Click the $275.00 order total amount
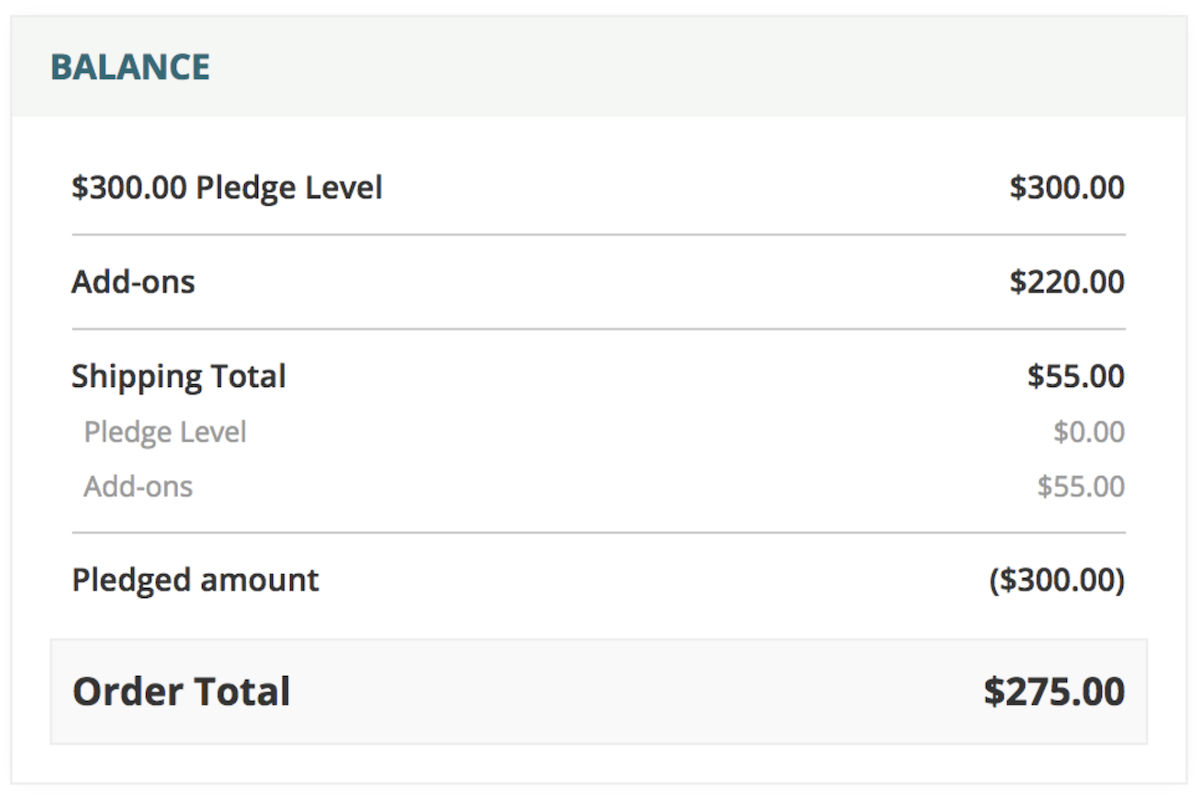 [1054, 692]
